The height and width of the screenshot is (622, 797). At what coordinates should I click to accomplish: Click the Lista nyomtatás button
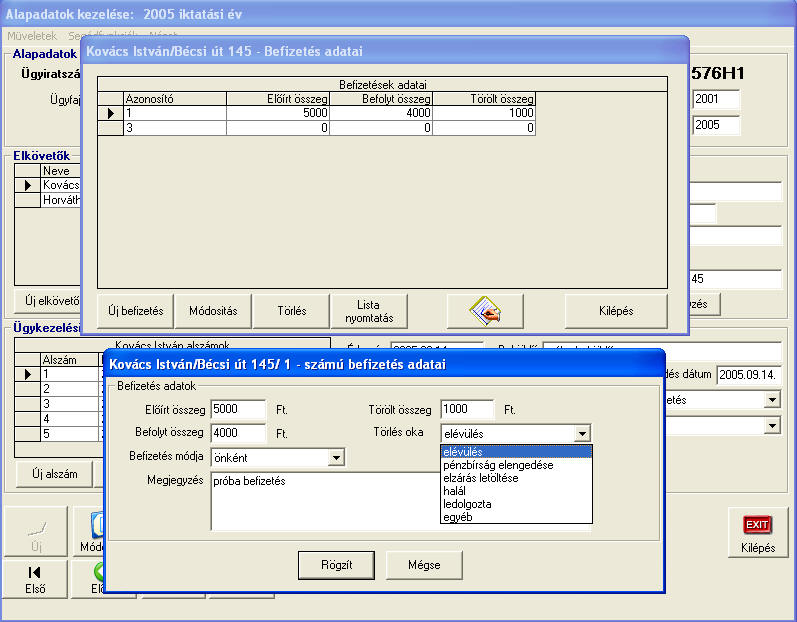pyautogui.click(x=369, y=311)
